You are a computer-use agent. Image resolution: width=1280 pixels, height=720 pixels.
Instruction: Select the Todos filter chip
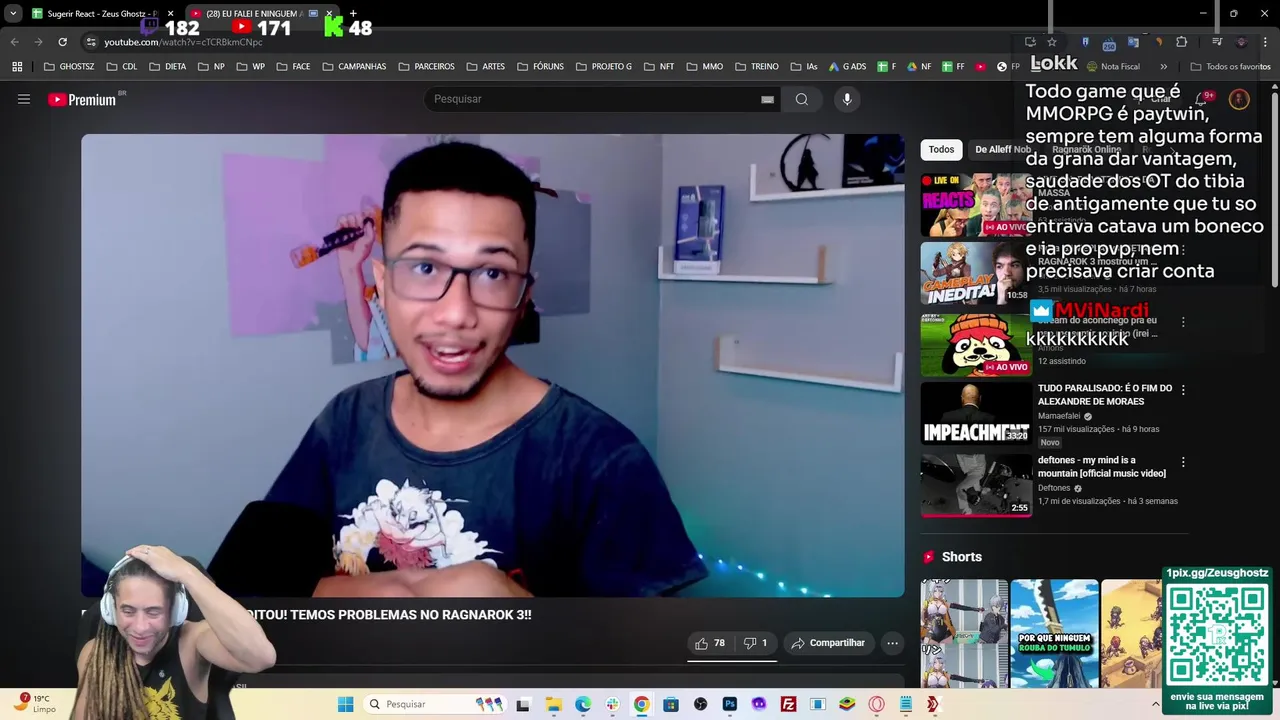[x=941, y=149]
